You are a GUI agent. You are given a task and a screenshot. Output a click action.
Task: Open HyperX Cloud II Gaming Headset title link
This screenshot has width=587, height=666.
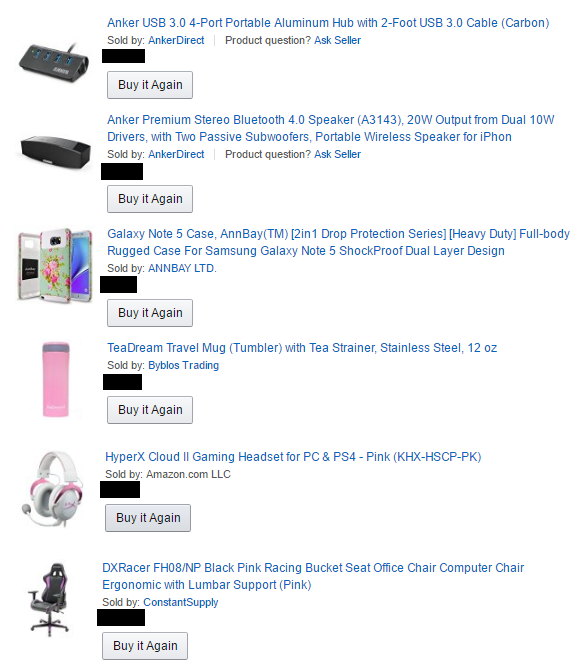(x=293, y=457)
